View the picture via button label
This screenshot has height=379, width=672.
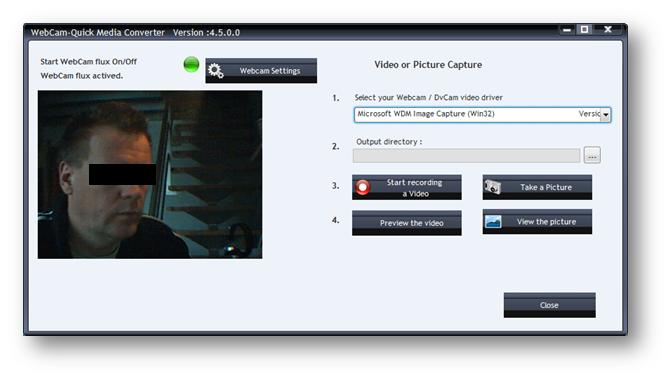(546, 222)
